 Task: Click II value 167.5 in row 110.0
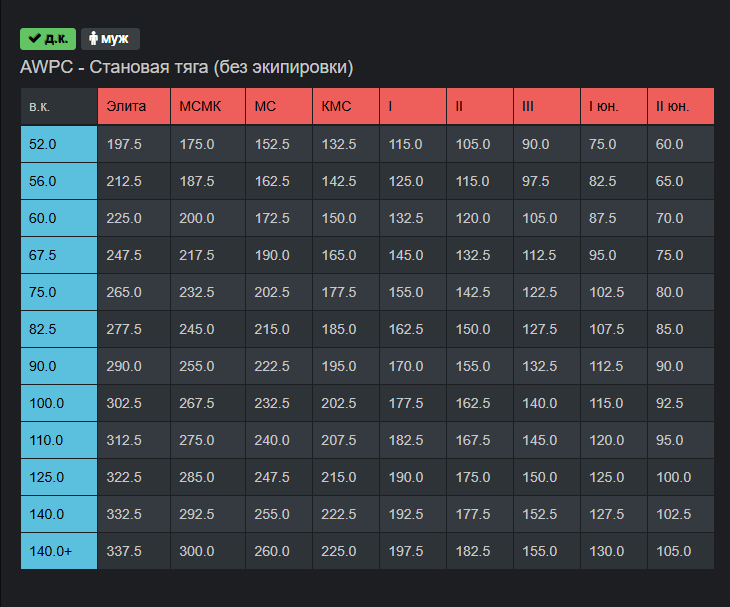[480, 440]
